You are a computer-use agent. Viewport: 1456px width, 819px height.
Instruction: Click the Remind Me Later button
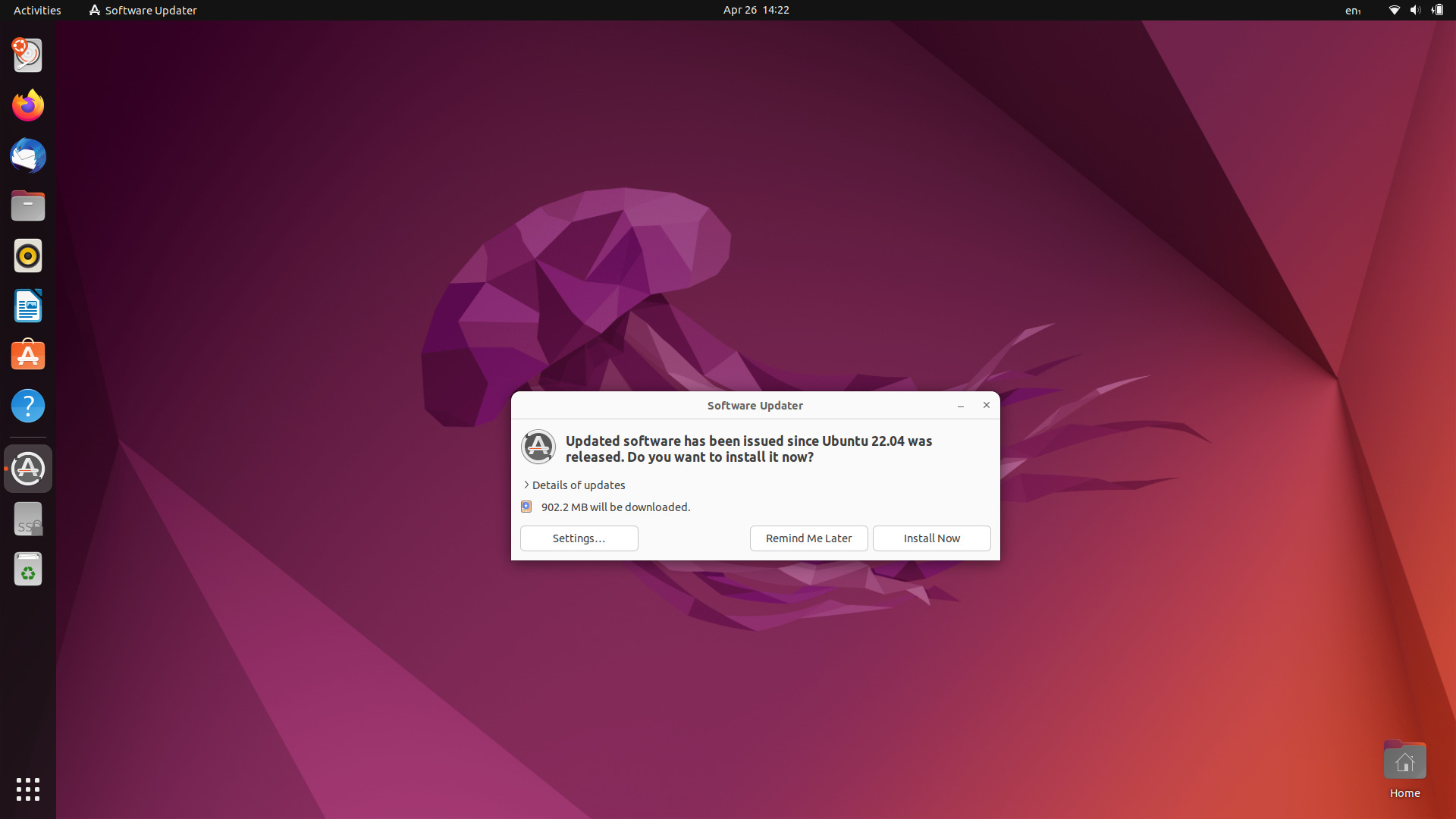point(808,538)
